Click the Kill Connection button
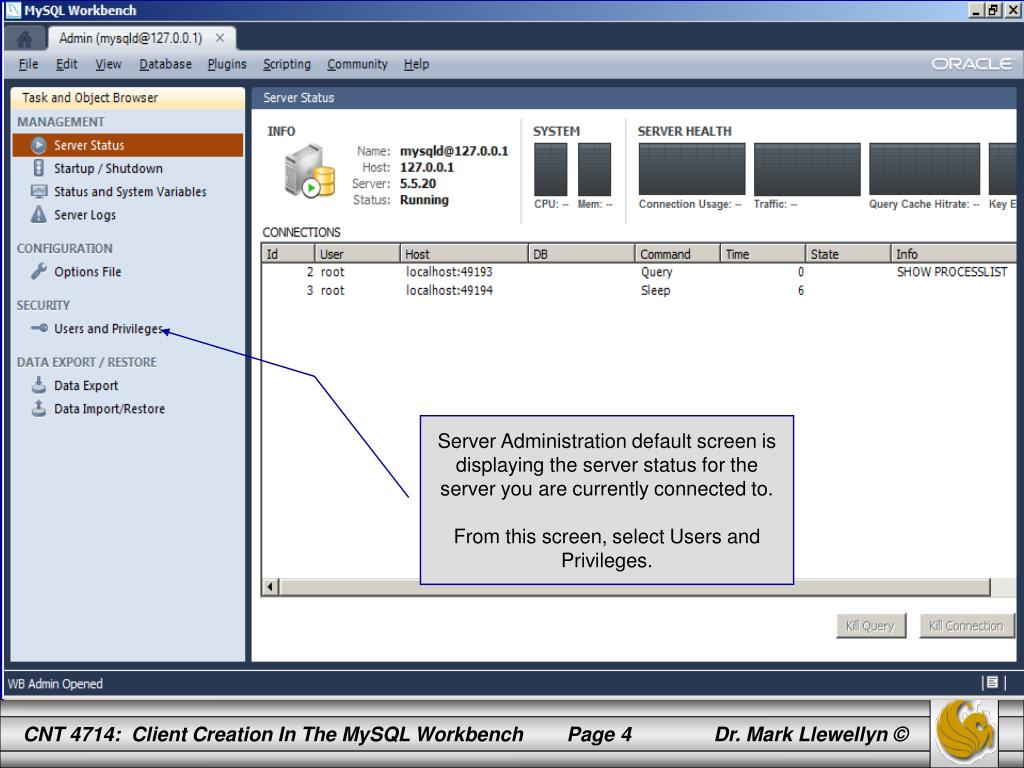The width and height of the screenshot is (1024, 768). (967, 626)
